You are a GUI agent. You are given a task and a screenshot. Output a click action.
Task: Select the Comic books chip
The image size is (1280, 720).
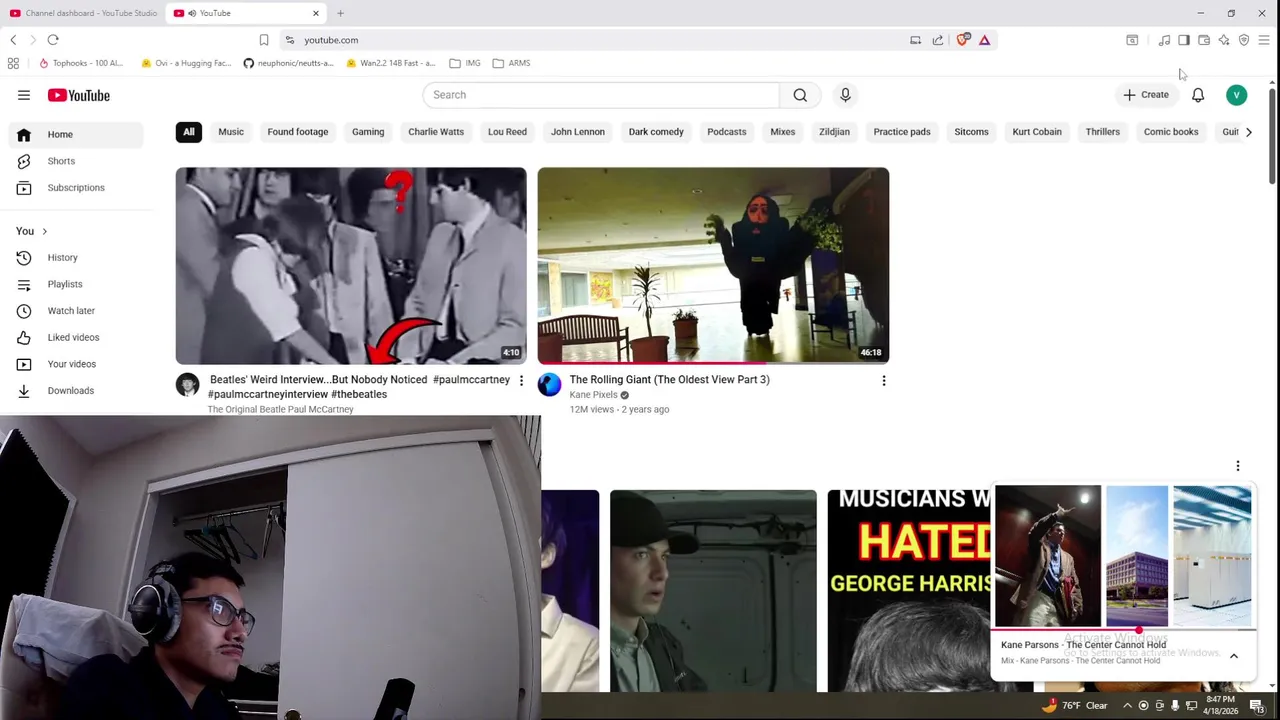[x=1171, y=132]
